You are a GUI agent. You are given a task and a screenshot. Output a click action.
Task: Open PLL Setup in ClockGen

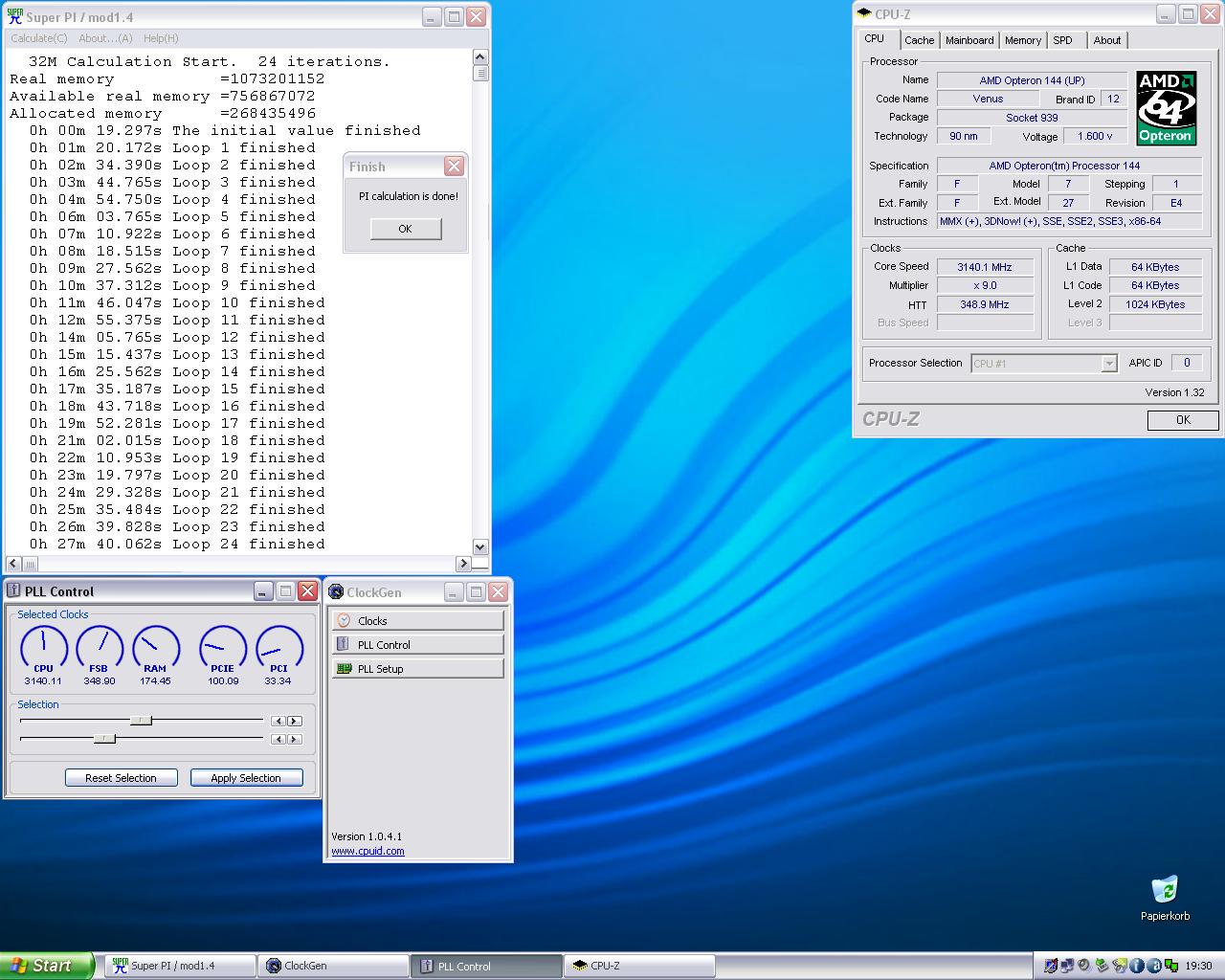tap(417, 669)
